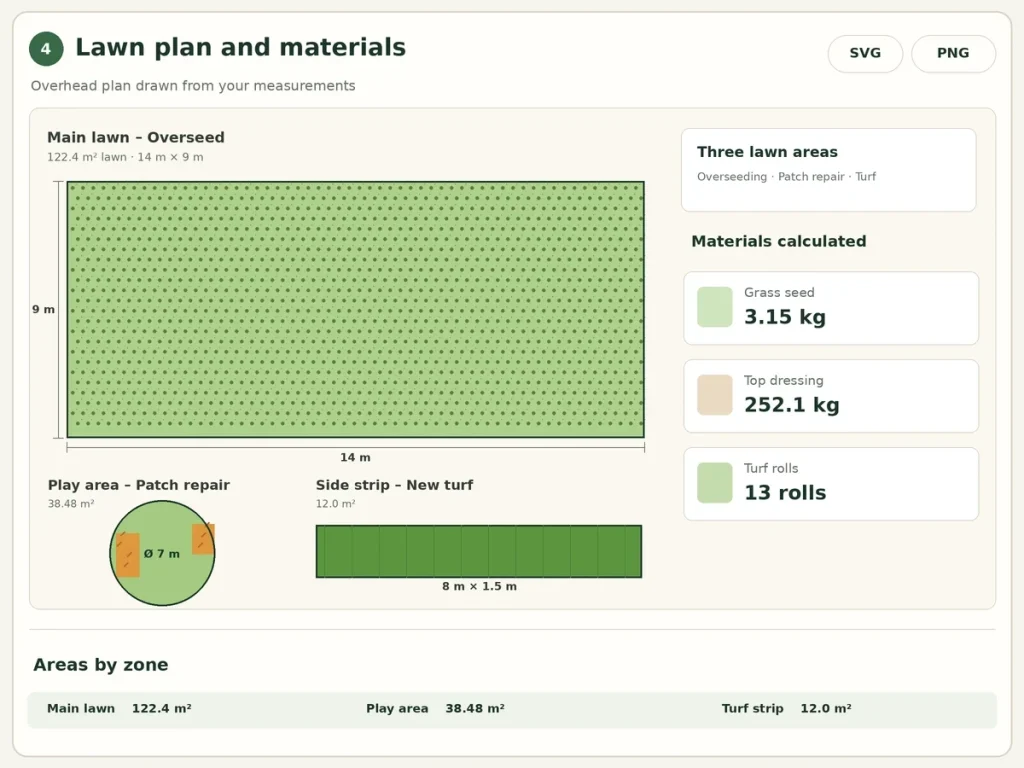Click 'Main lawn' label in zone row
Screen dimensions: 1024x768
pyautogui.click(x=81, y=709)
